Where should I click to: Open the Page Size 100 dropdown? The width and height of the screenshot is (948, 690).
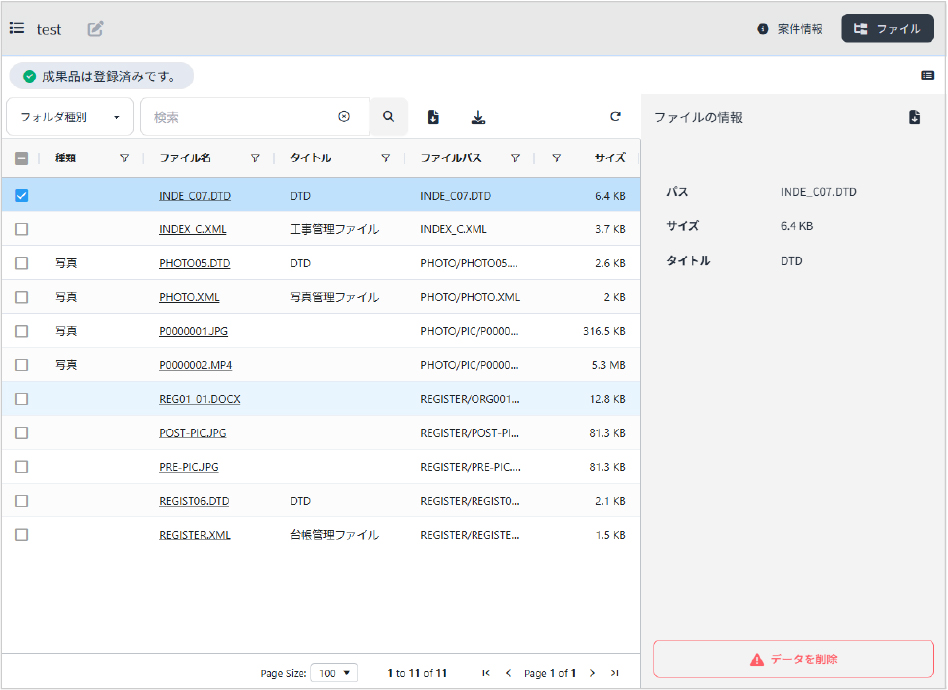tap(334, 673)
